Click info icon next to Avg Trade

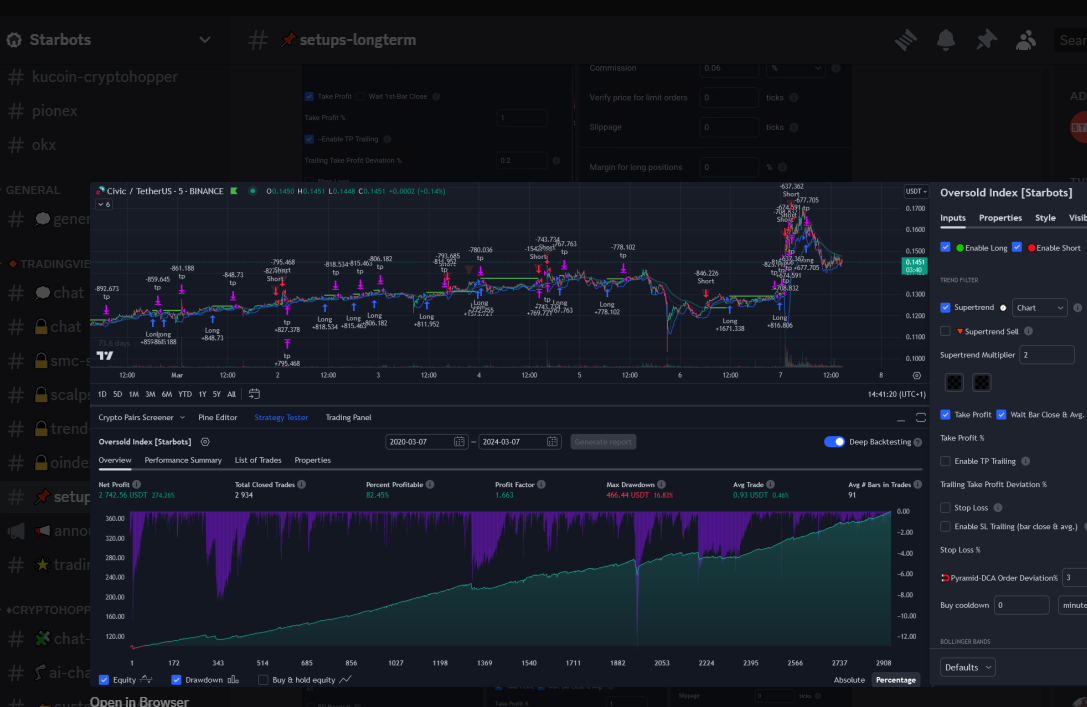(x=771, y=485)
